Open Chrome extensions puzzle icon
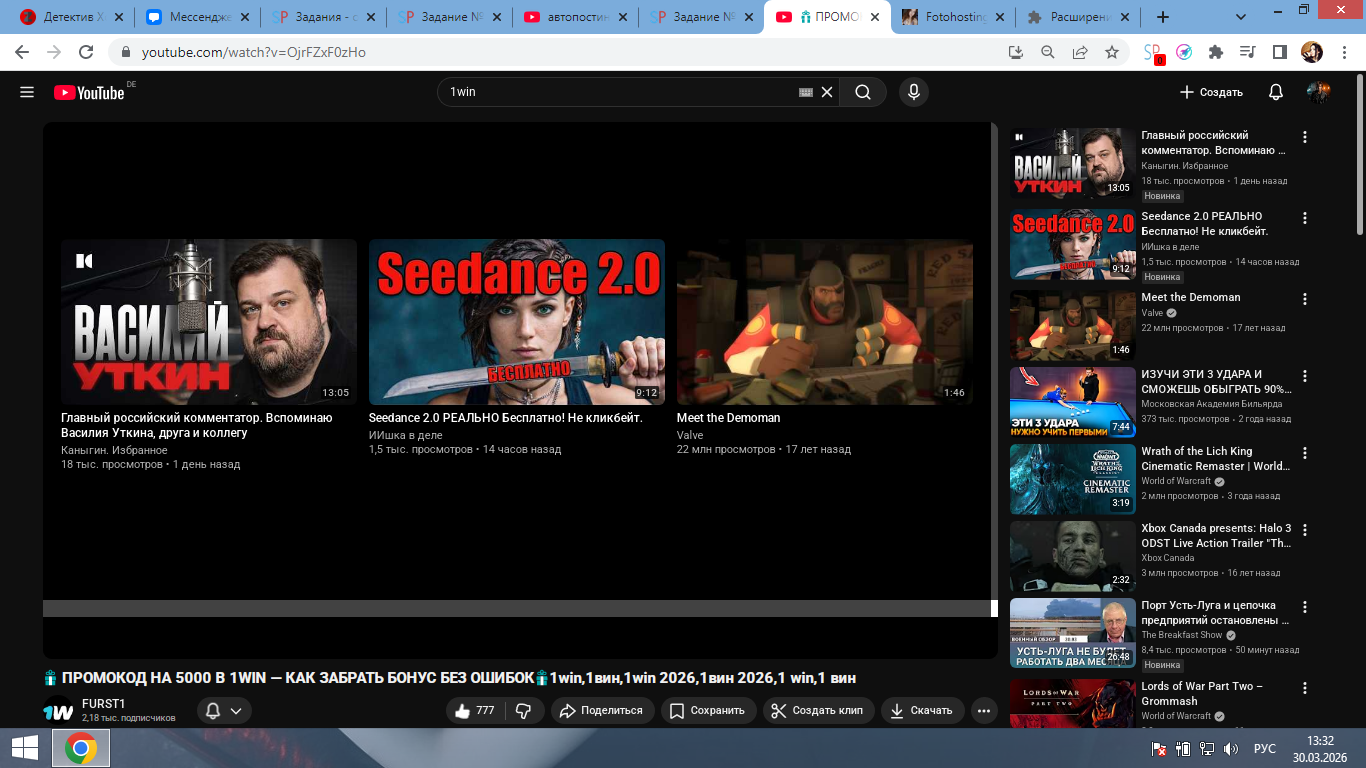The width and height of the screenshot is (1366, 768). click(1215, 52)
